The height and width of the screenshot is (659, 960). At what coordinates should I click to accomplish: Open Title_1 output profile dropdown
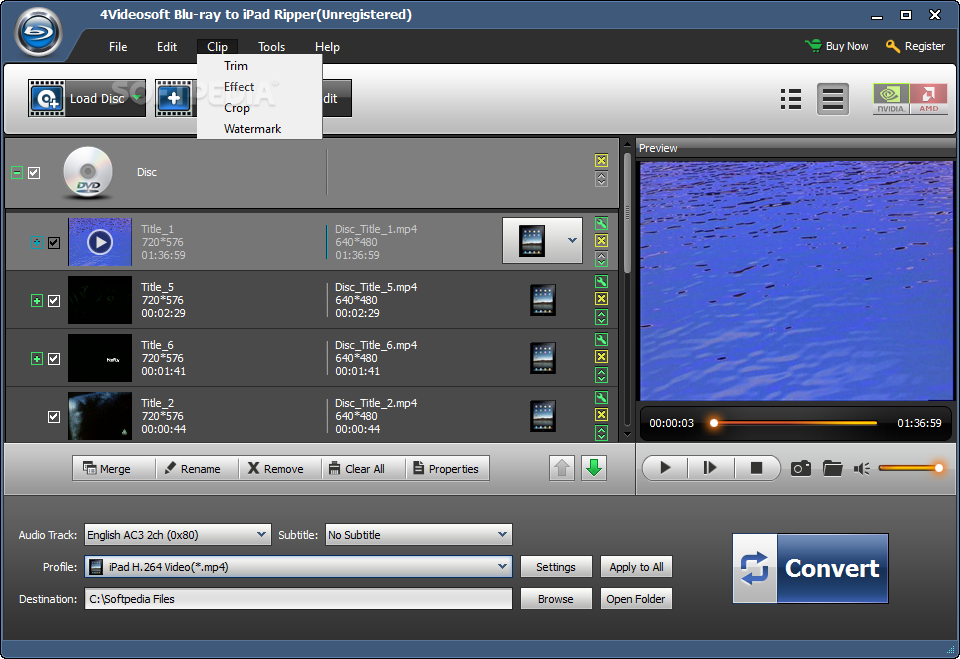pyautogui.click(x=572, y=240)
